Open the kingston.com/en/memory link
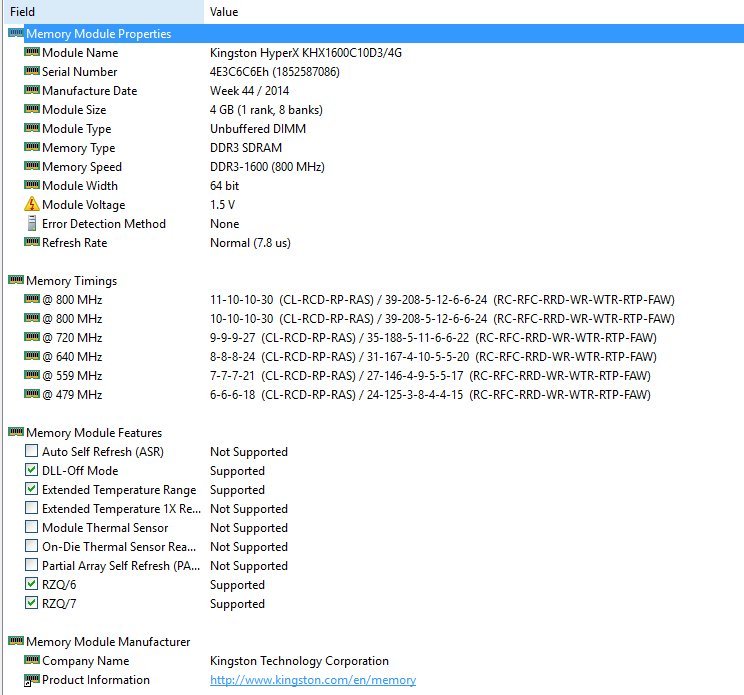 pyautogui.click(x=313, y=680)
